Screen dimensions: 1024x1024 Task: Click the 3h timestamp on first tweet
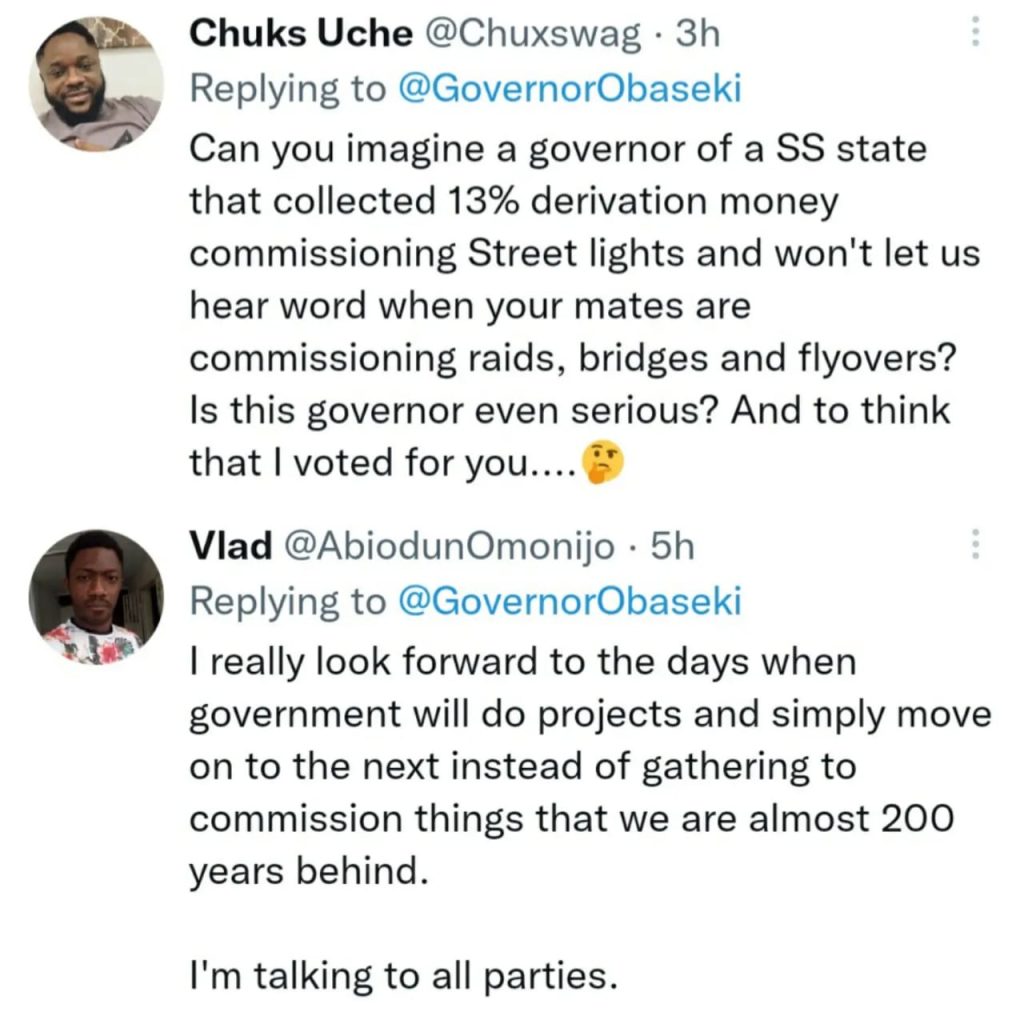[x=698, y=34]
